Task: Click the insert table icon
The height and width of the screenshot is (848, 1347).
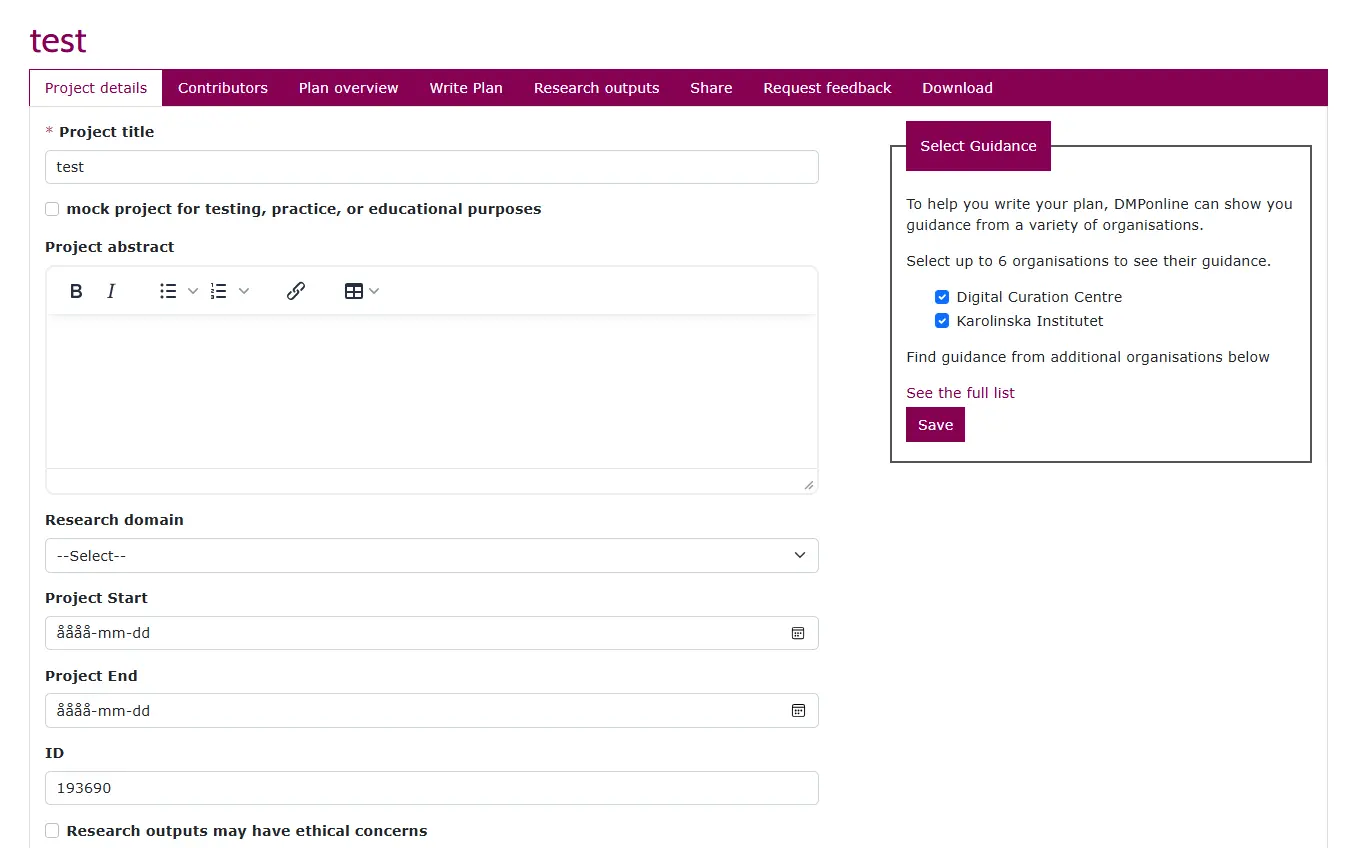Action: 353,291
